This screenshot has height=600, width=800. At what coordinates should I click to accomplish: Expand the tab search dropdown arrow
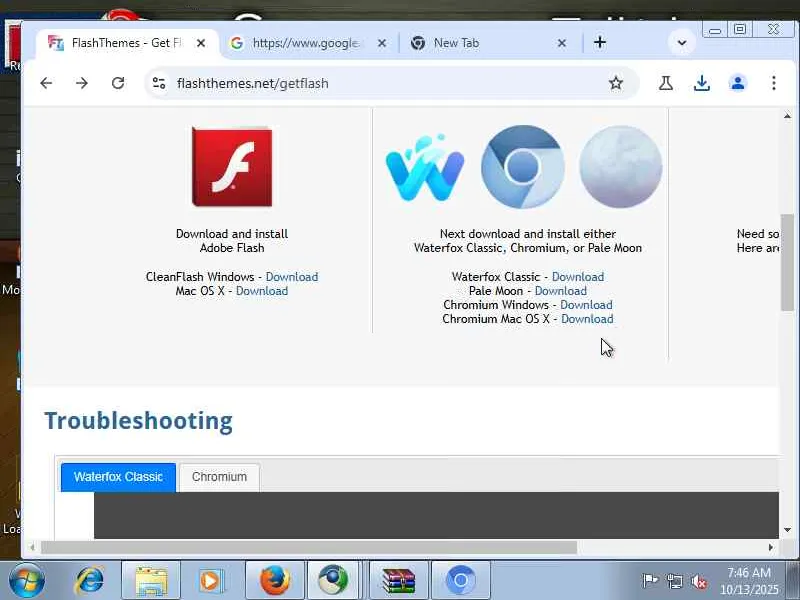pyautogui.click(x=682, y=43)
